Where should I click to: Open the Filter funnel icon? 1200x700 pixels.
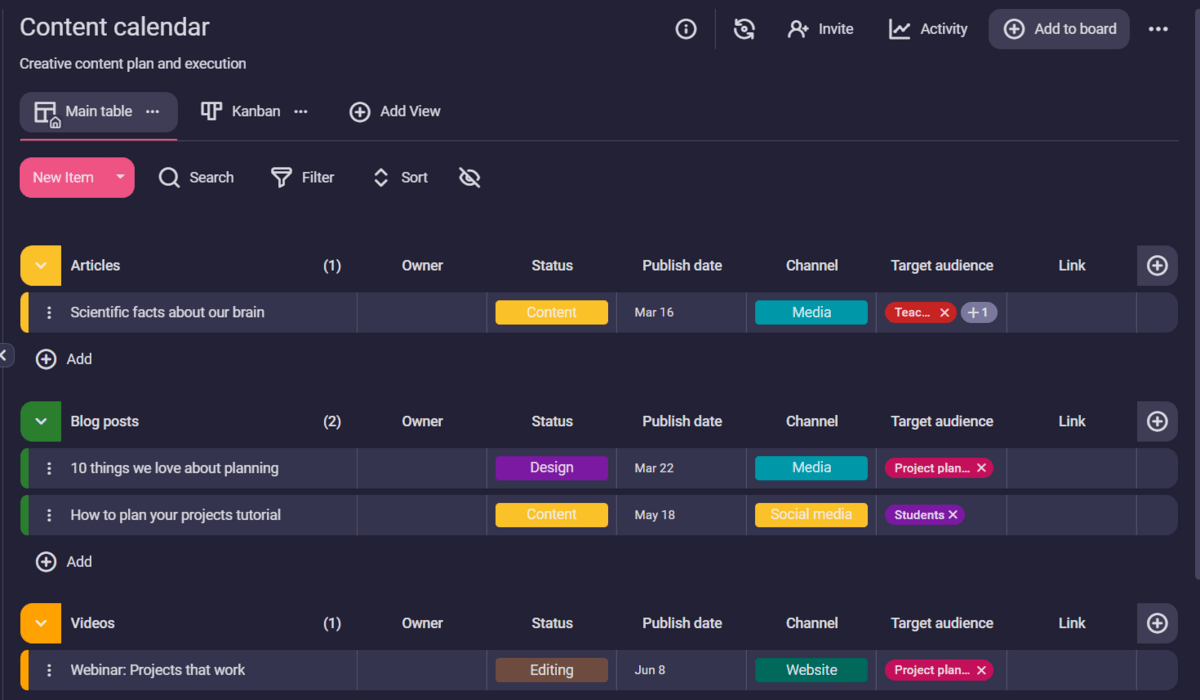(282, 178)
